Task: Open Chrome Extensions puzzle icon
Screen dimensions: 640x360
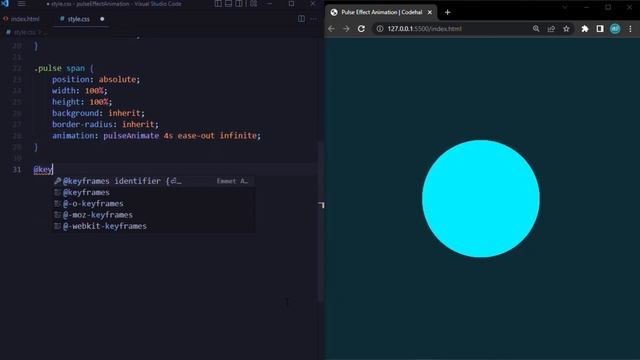Action: [585, 29]
